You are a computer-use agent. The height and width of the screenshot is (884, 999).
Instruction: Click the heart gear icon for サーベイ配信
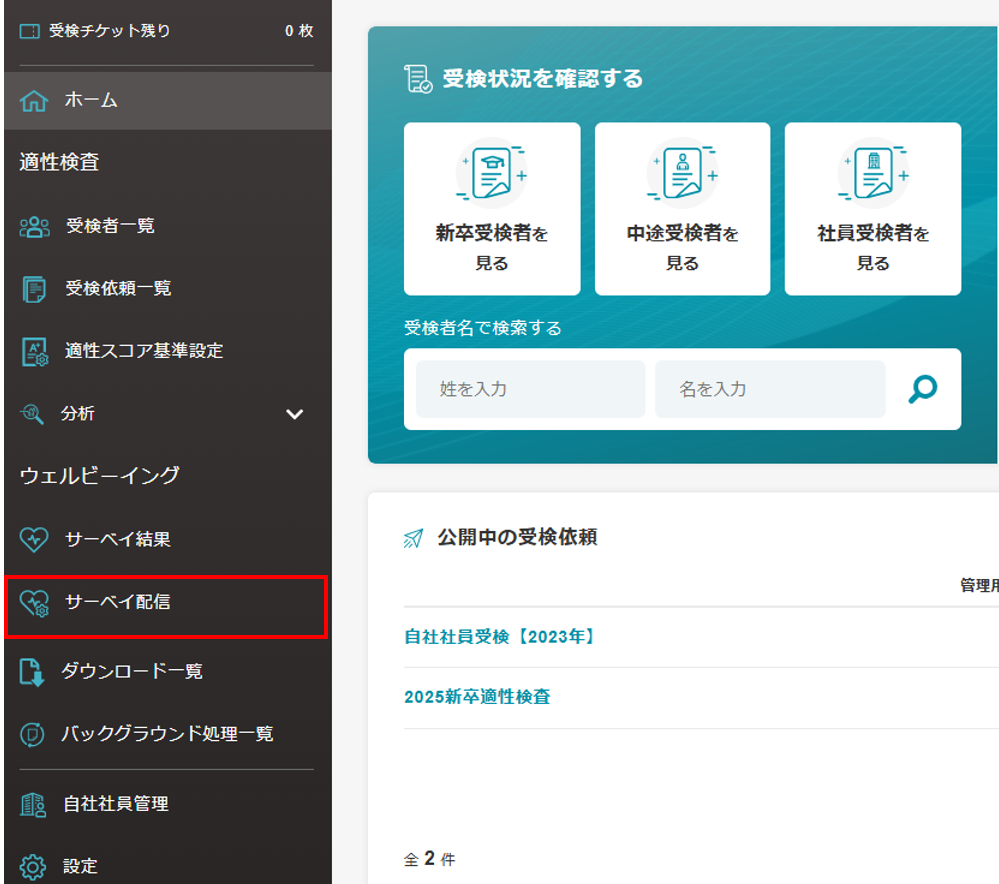[34, 603]
